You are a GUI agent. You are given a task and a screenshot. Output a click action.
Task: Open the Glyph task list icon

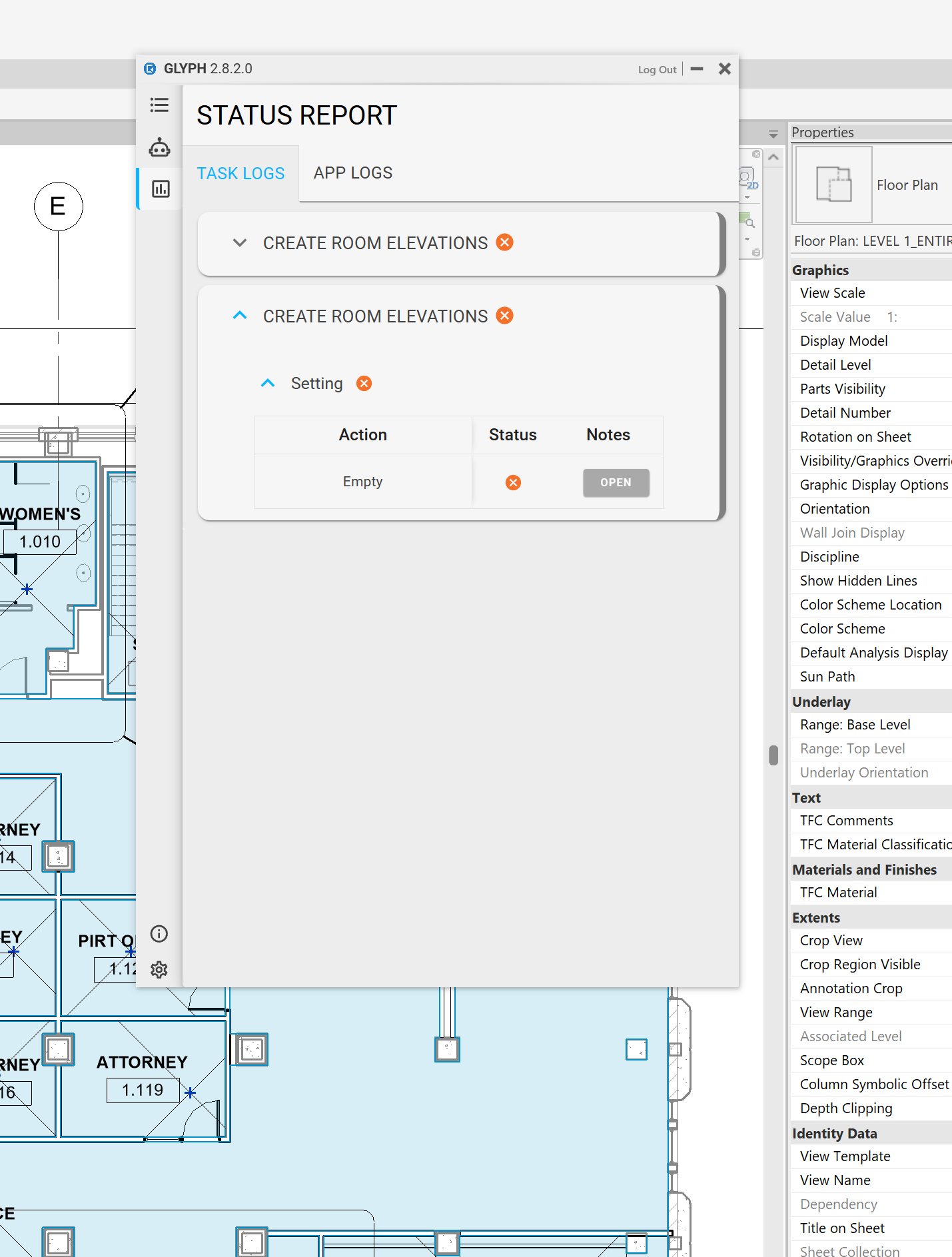[x=159, y=105]
